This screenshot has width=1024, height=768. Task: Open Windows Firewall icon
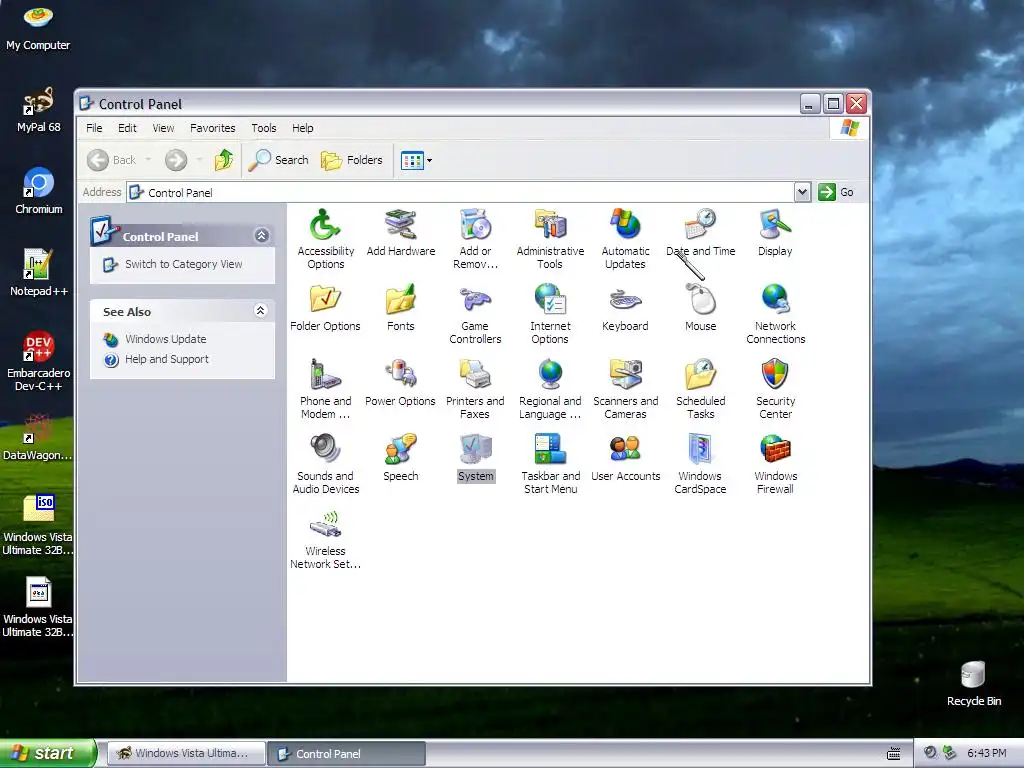click(x=775, y=464)
